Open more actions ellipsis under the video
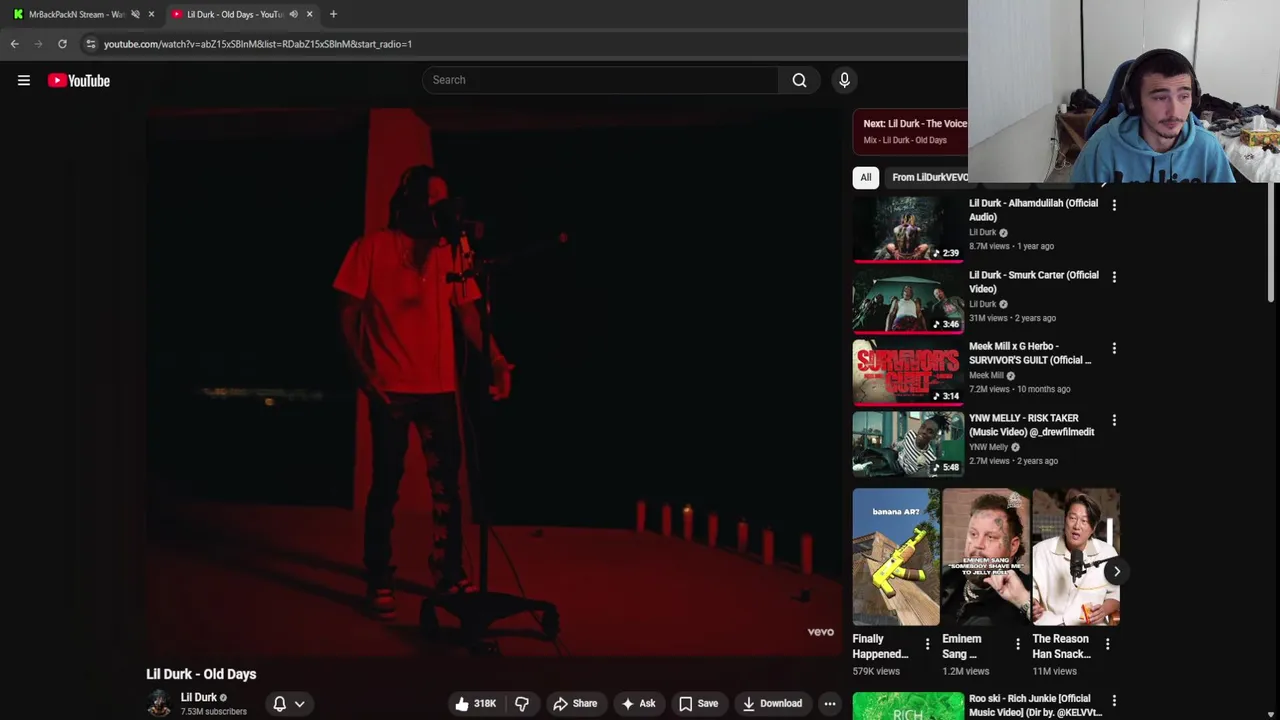 [829, 704]
